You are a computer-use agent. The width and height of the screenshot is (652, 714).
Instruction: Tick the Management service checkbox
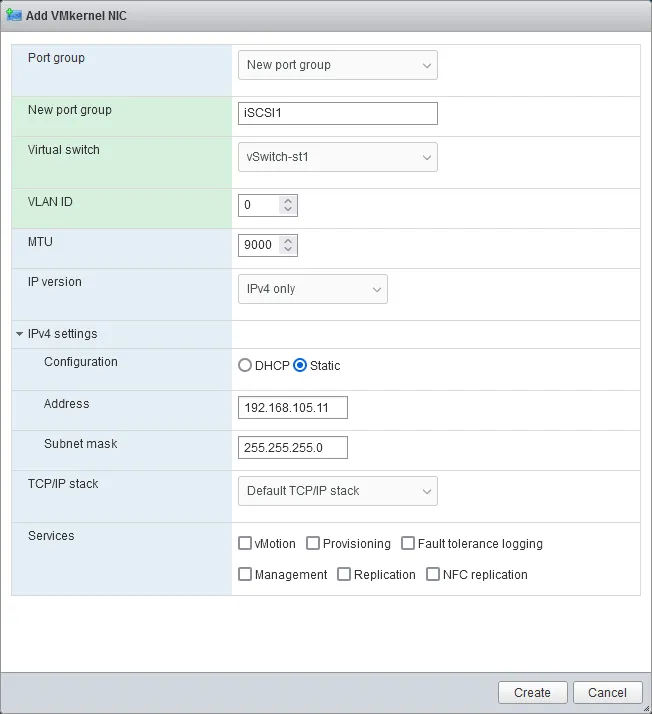(x=245, y=575)
